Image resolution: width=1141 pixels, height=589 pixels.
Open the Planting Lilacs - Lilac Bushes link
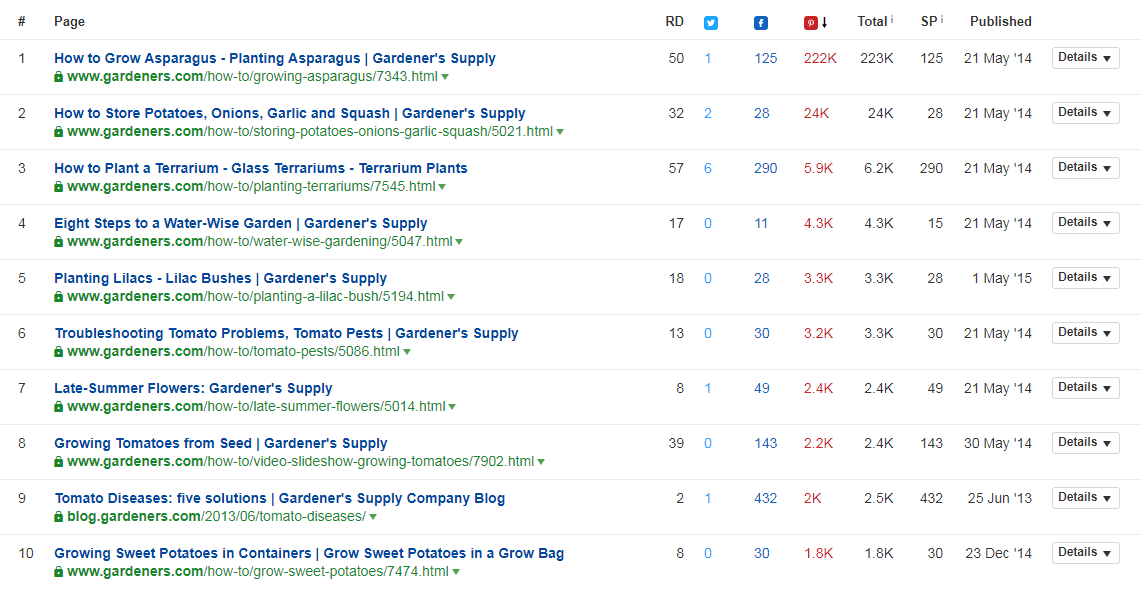(220, 278)
